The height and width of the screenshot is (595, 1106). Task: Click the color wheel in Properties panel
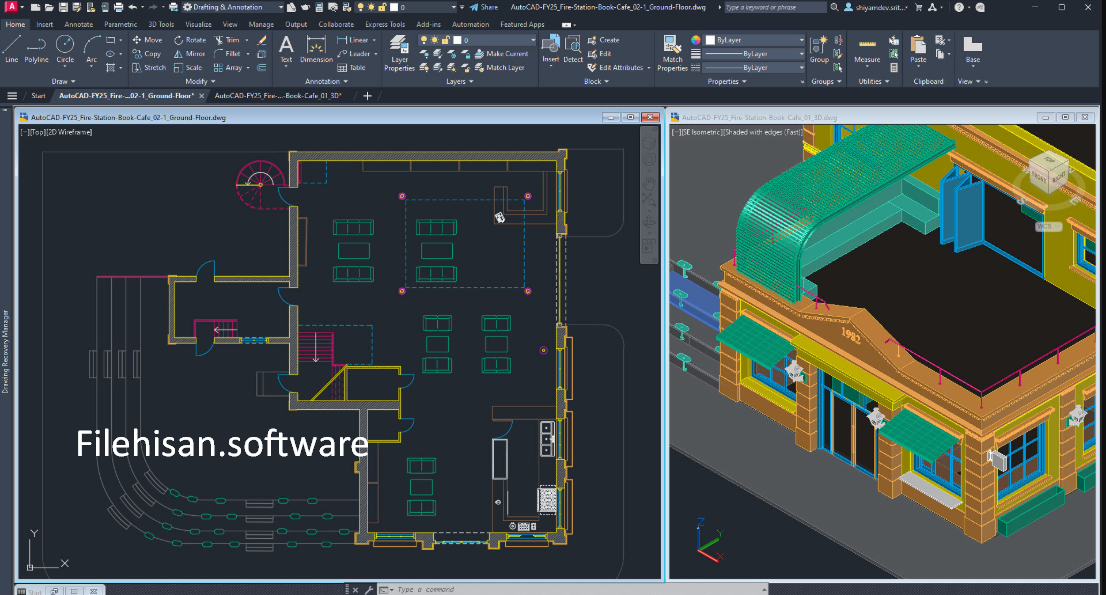pyautogui.click(x=695, y=40)
